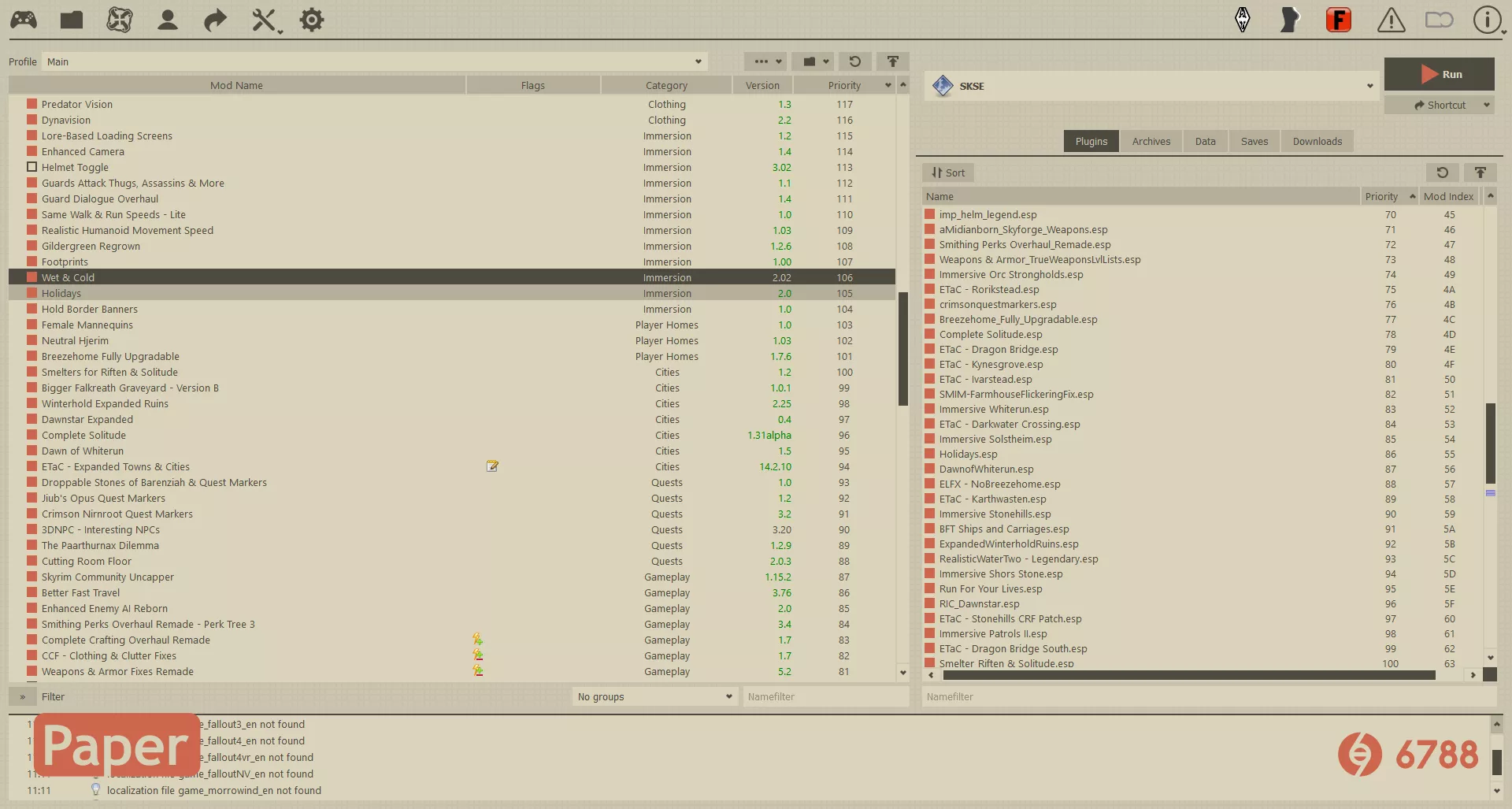
Task: Open the game instance controller icon
Action: pyautogui.click(x=23, y=20)
